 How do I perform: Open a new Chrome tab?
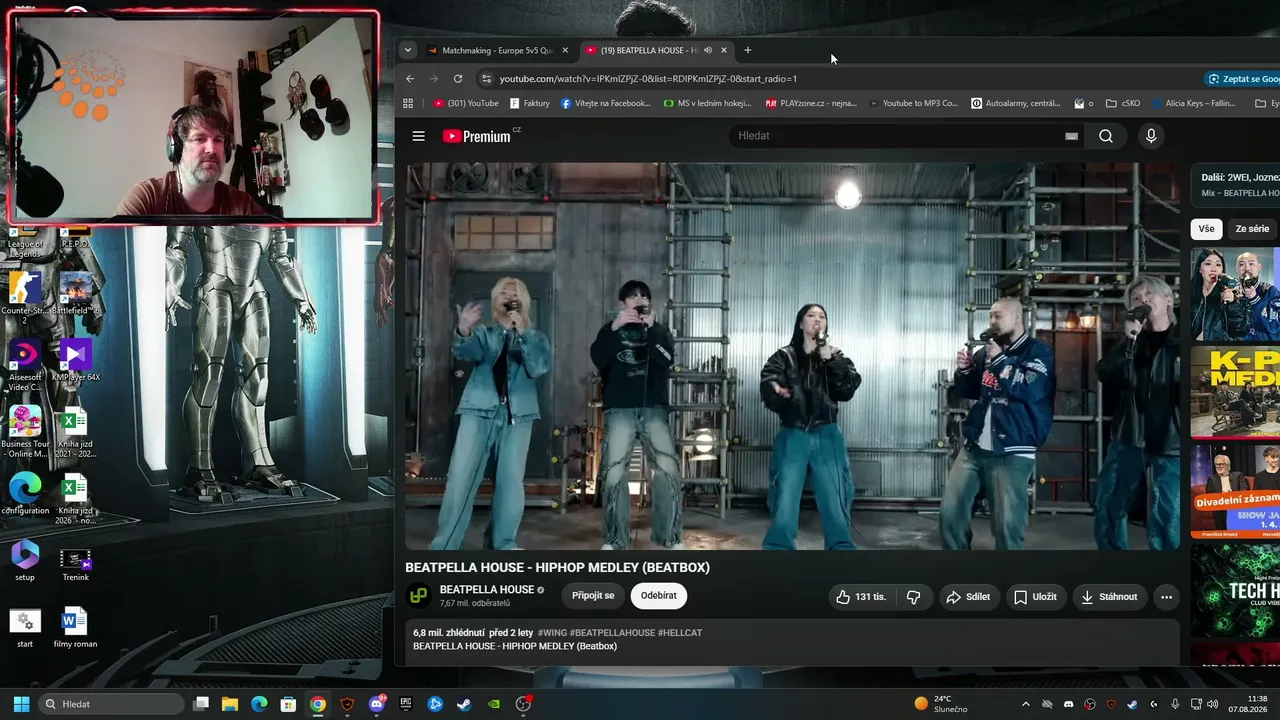(x=747, y=50)
